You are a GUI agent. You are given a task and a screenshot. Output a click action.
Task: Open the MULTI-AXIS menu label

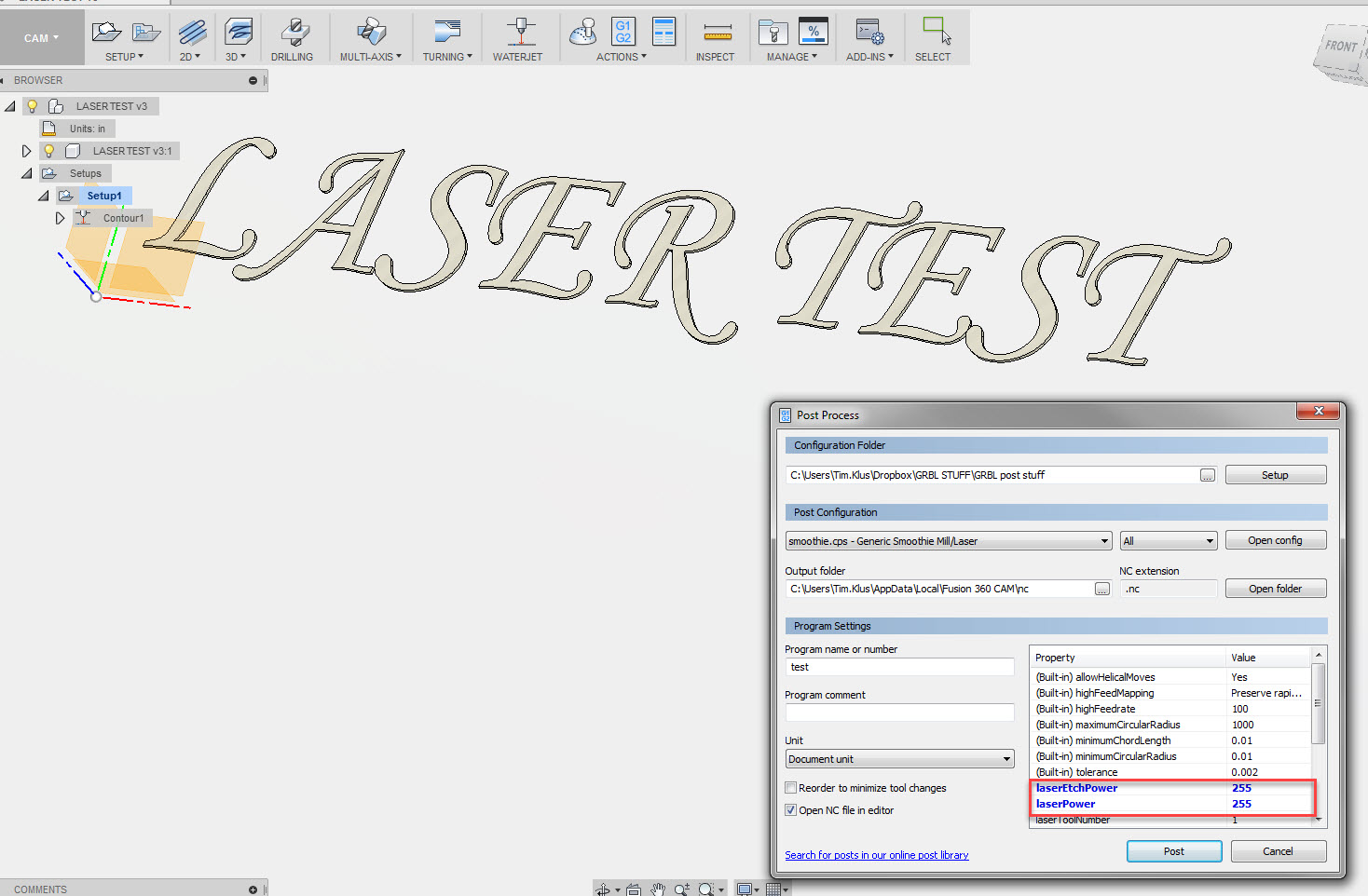(371, 57)
